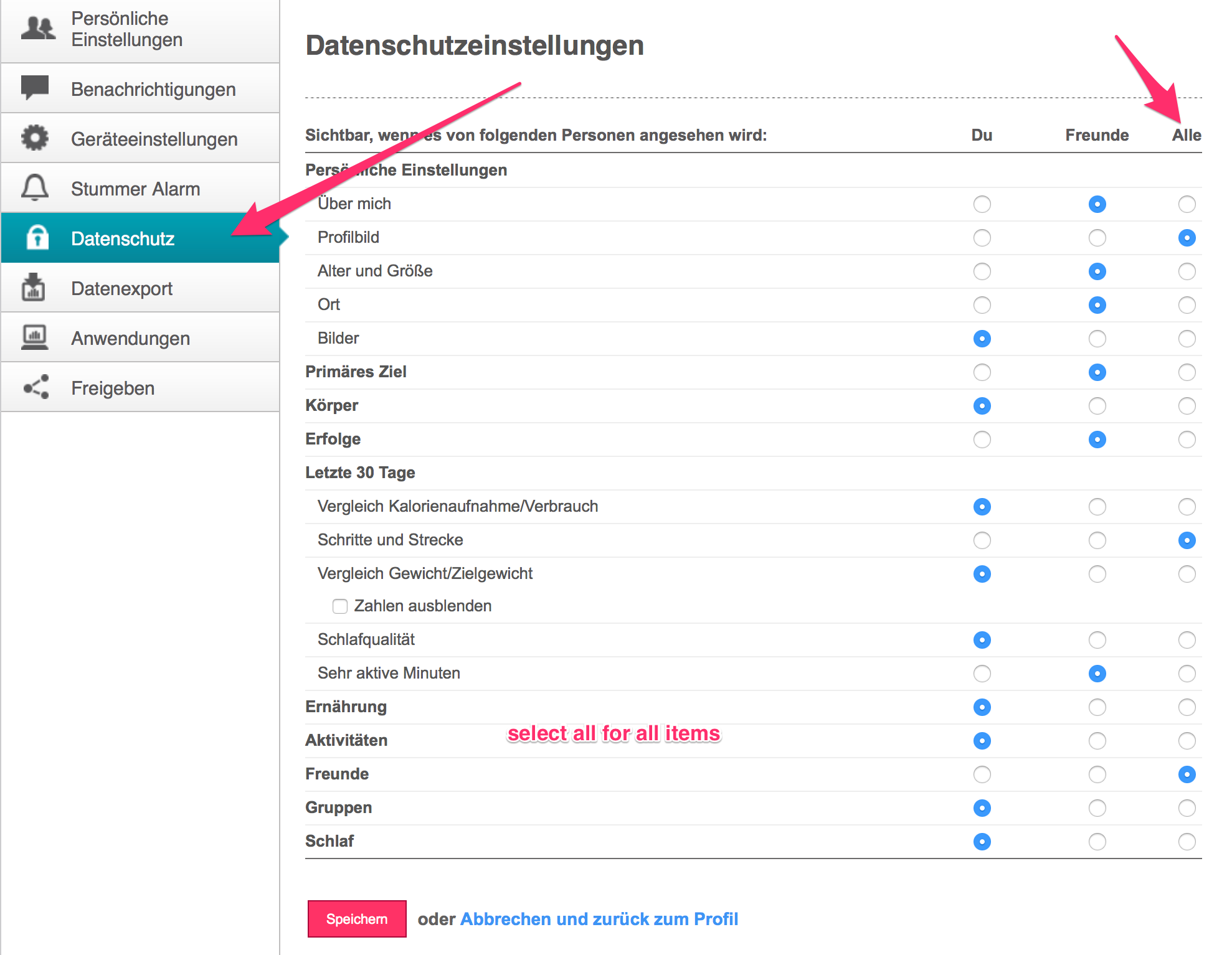Click the padlock Datenschutz icon

click(37, 237)
